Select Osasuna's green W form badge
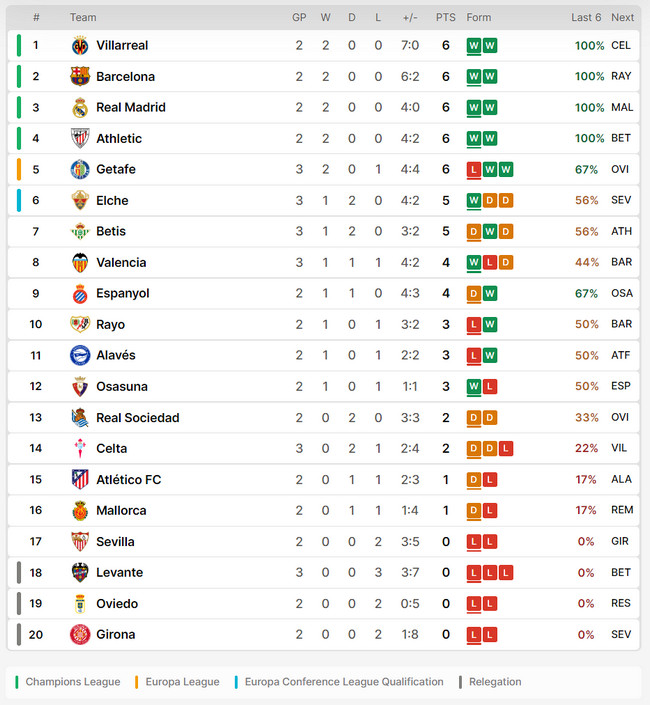650x705 pixels. pyautogui.click(x=474, y=387)
